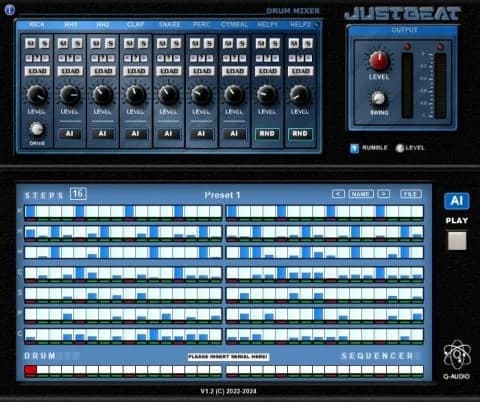The height and width of the screenshot is (402, 480).
Task: Mute the HH1 channel
Action: (x=63, y=43)
